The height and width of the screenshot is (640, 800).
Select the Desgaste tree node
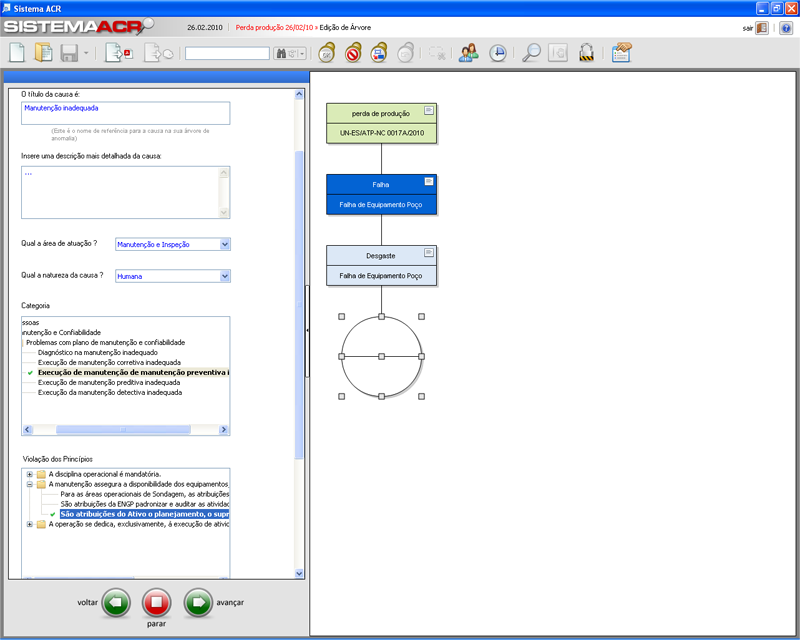point(381,265)
